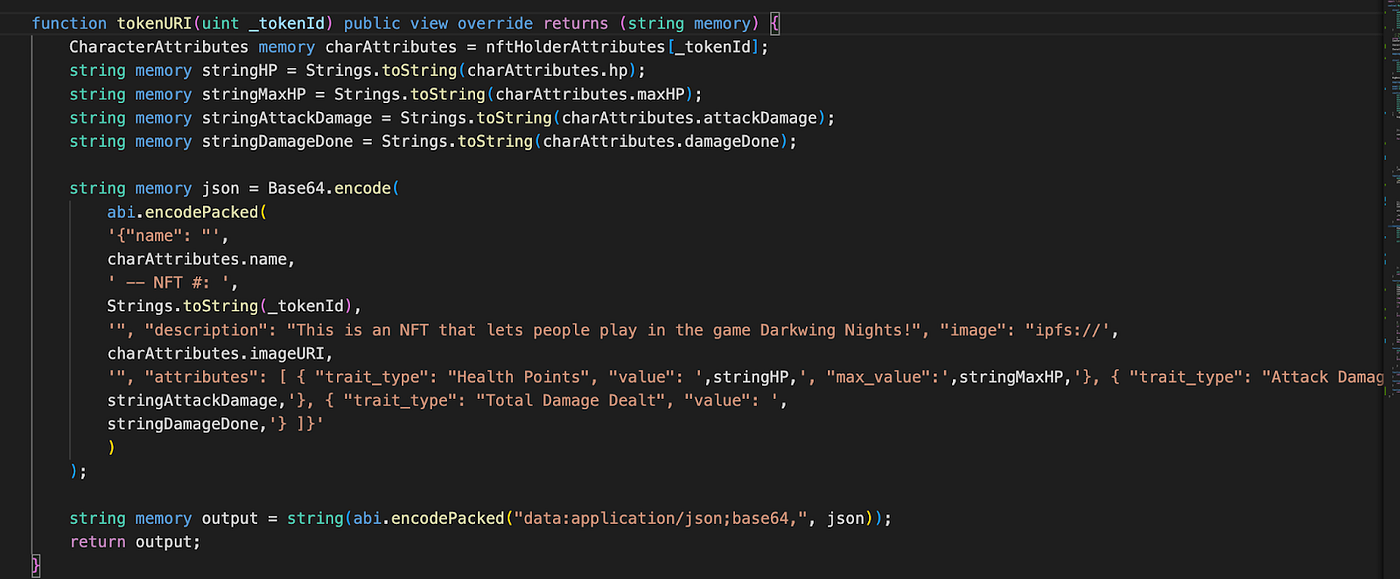Click the 'override' keyword in the function signature
Screen dimensions: 1400x579
[495, 23]
